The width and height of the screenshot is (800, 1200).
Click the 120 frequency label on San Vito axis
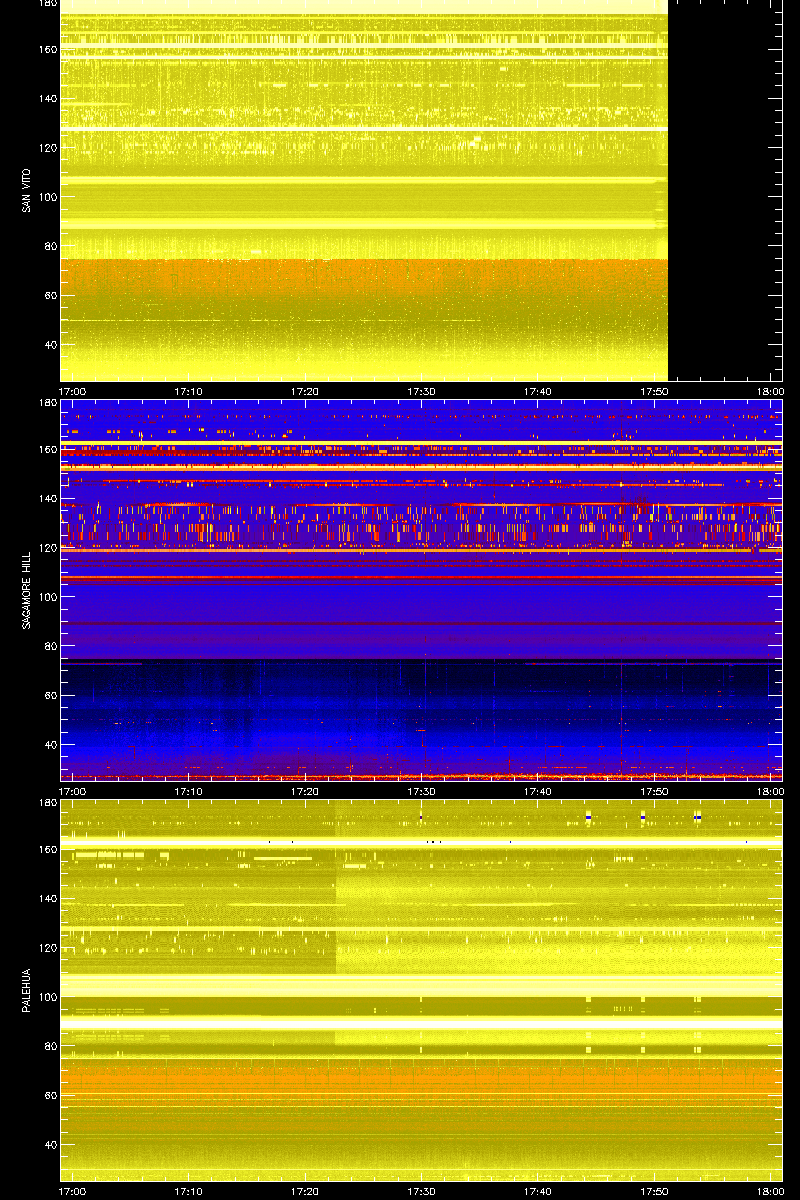coord(46,147)
